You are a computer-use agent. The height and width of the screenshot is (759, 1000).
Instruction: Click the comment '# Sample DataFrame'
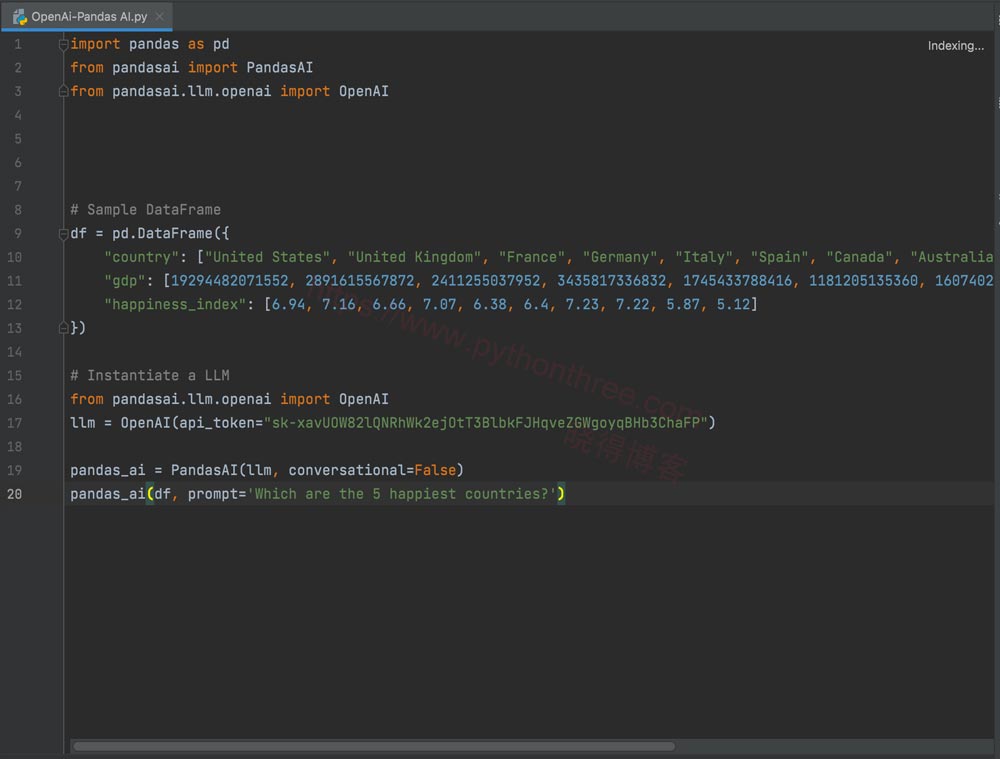[145, 210]
